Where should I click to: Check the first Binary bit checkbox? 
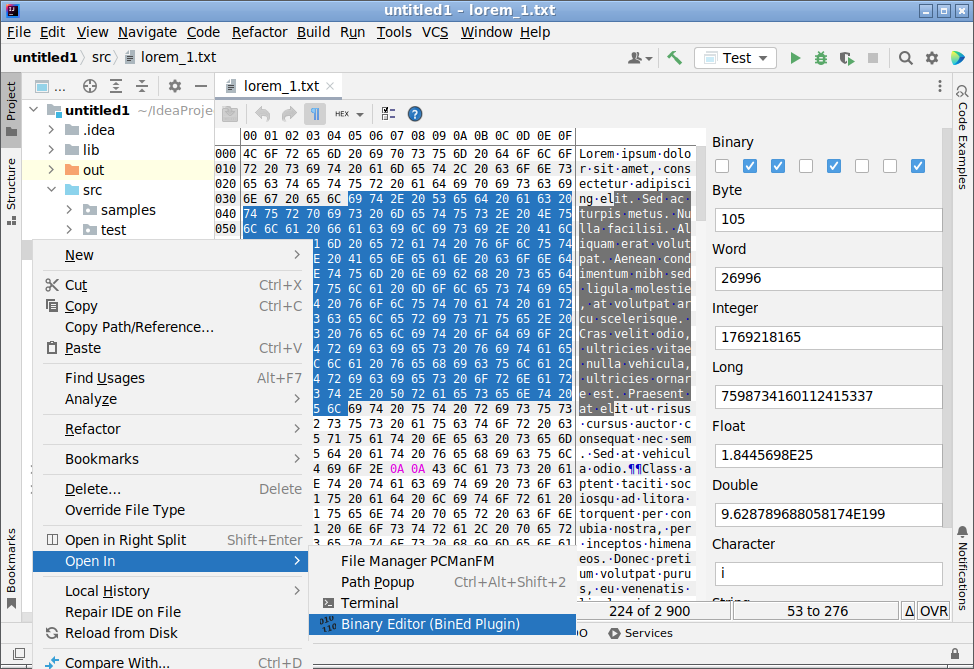point(722,166)
